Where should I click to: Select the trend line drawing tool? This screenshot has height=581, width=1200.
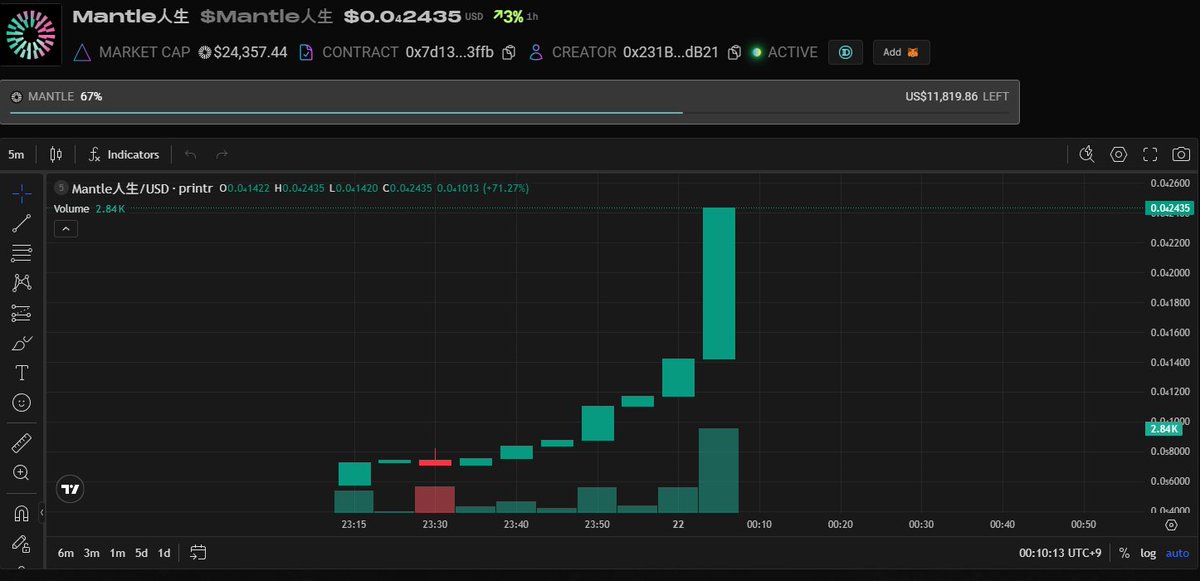tap(21, 224)
